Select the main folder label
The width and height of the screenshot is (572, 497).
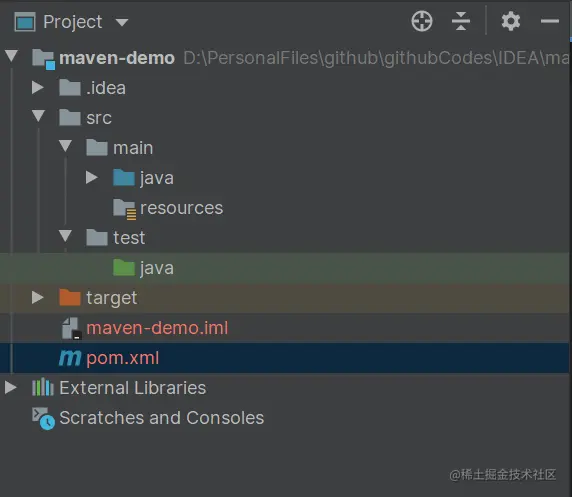133,148
